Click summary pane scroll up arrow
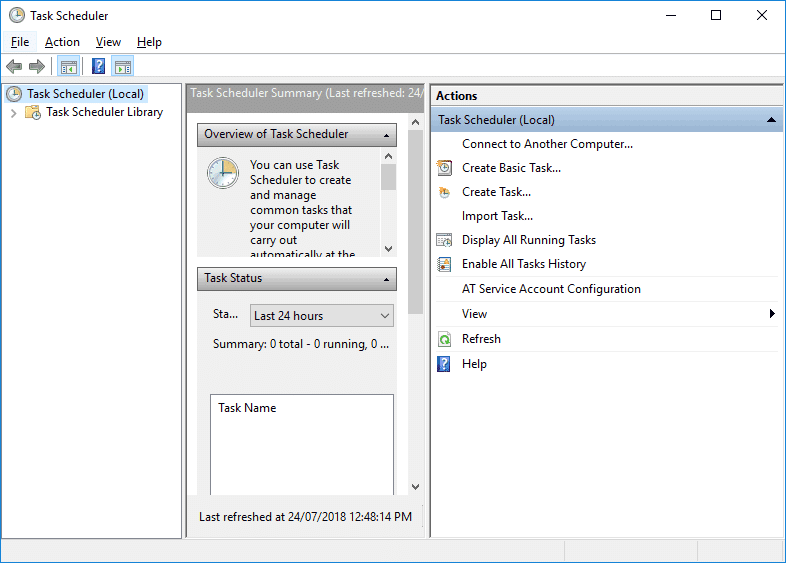This screenshot has width=786, height=563. coord(415,122)
